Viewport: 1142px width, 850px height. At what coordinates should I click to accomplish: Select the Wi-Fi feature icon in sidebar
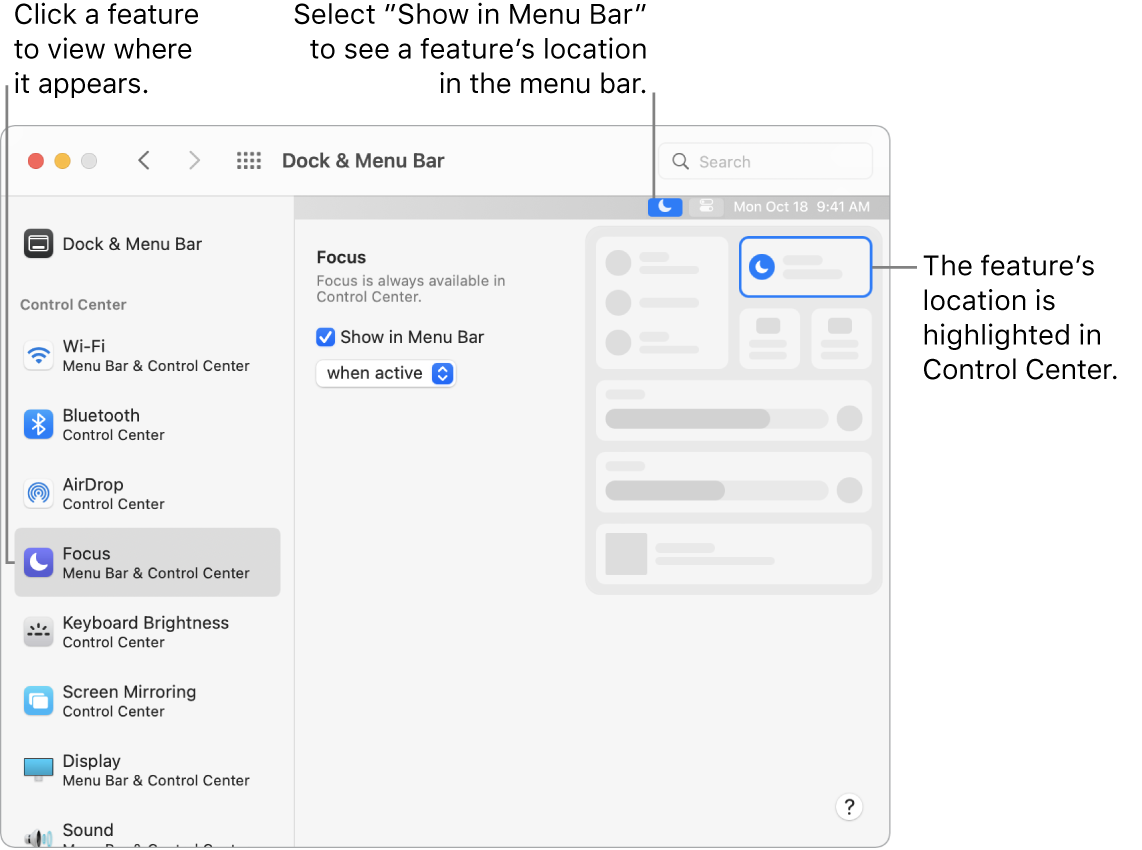[x=38, y=355]
